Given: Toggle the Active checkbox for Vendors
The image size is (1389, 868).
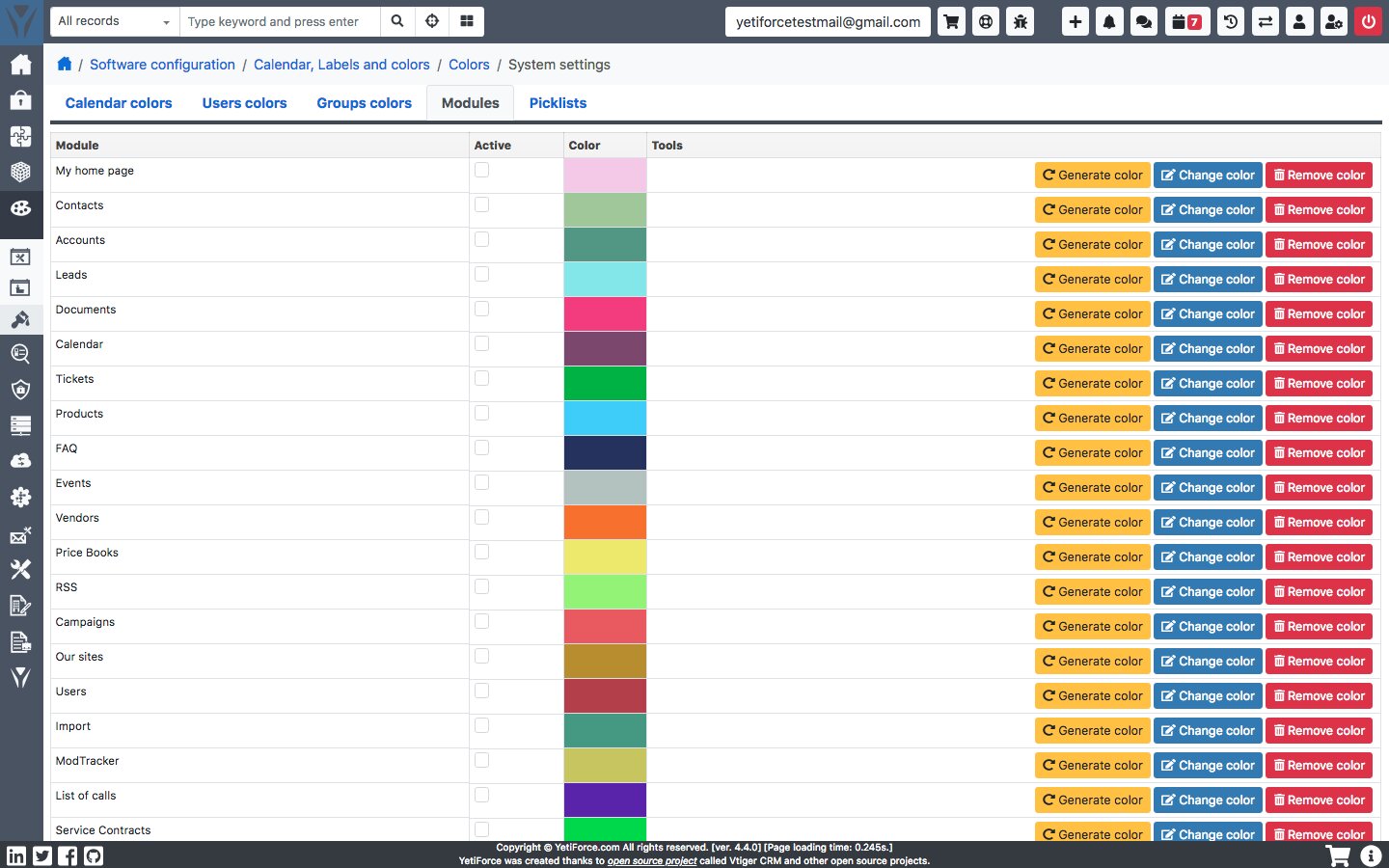Looking at the screenshot, I should [x=481, y=518].
